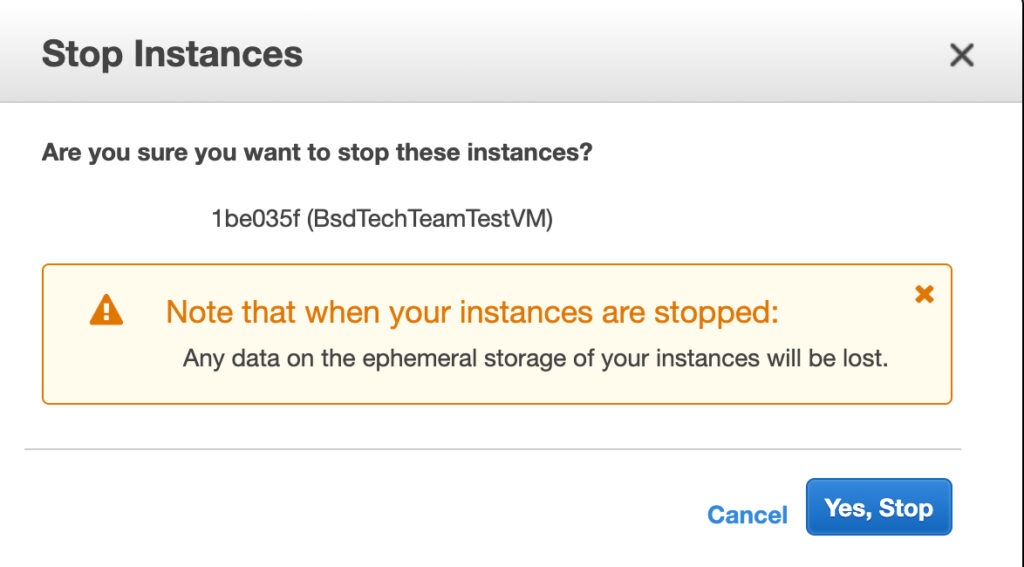
Task: Click the ephemeral storage data loss message
Action: [536, 358]
